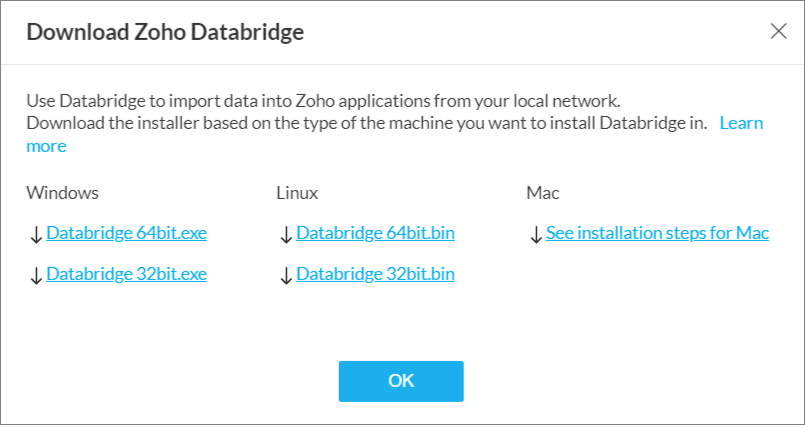Click the download arrow beside Databridge 32bit.exe
805x425 pixels.
tap(36, 275)
